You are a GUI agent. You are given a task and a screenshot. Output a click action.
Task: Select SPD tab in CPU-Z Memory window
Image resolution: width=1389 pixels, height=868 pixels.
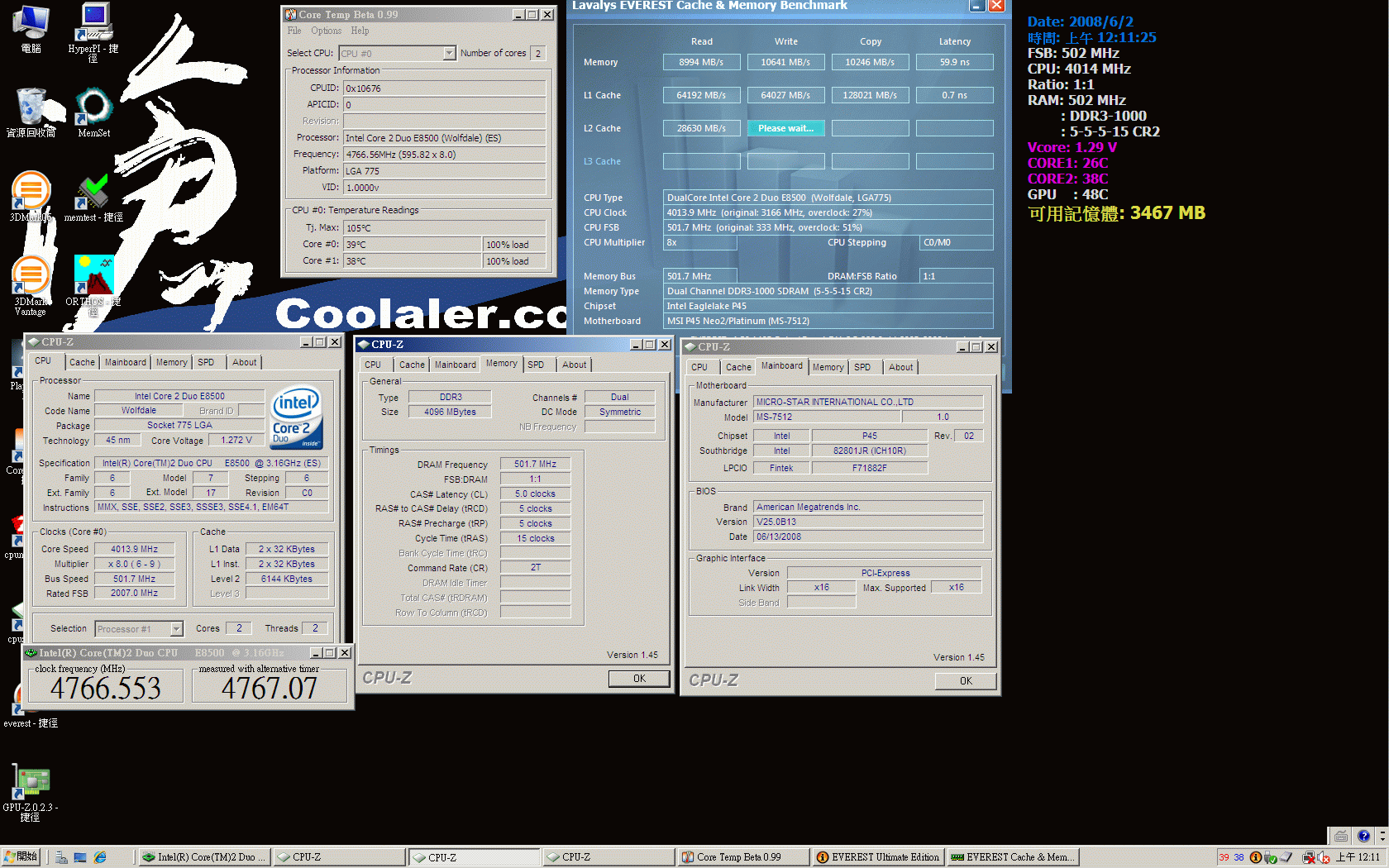[536, 365]
